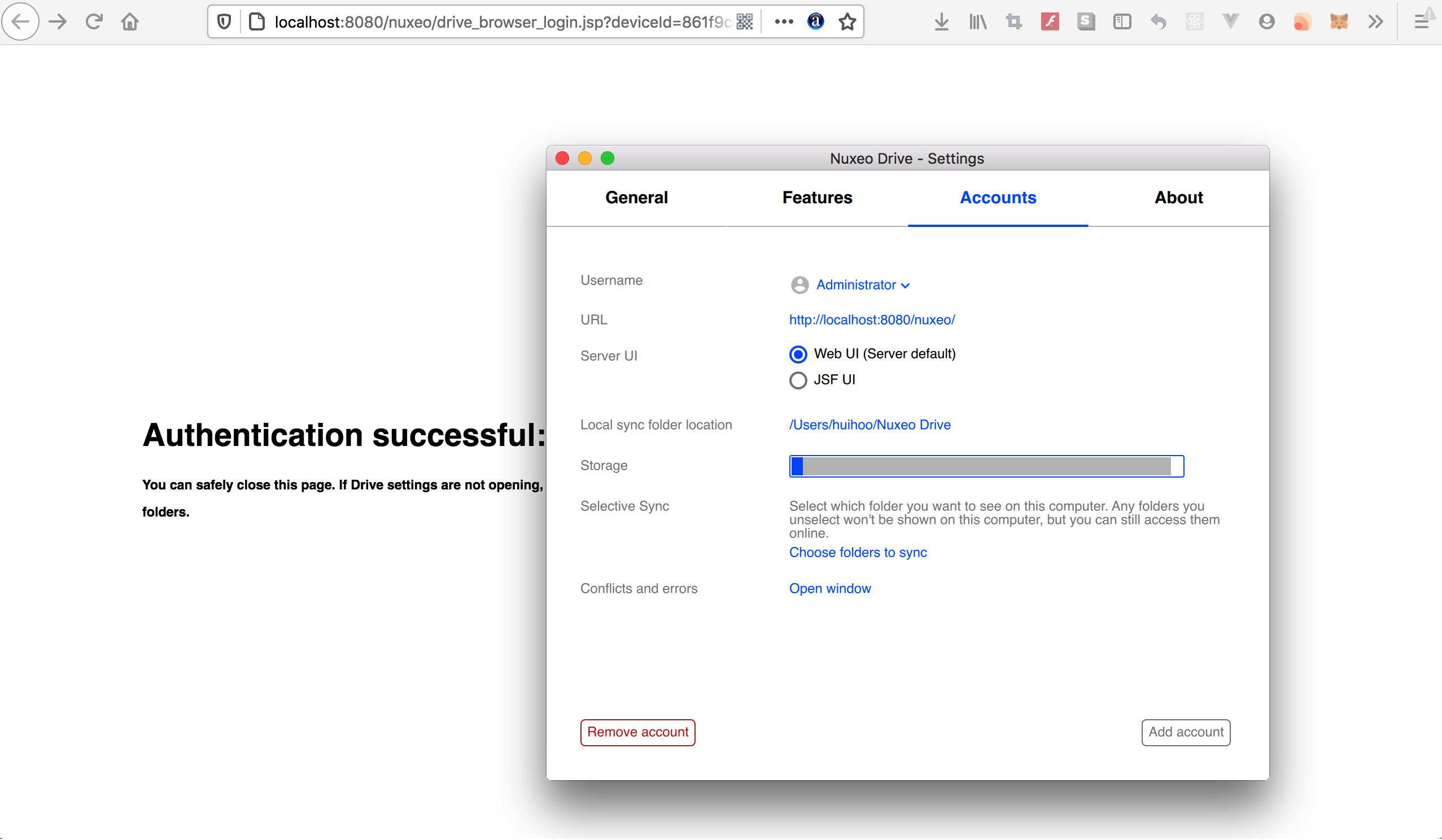The image size is (1442, 840).
Task: Select the JSF UI radio button
Action: 798,380
